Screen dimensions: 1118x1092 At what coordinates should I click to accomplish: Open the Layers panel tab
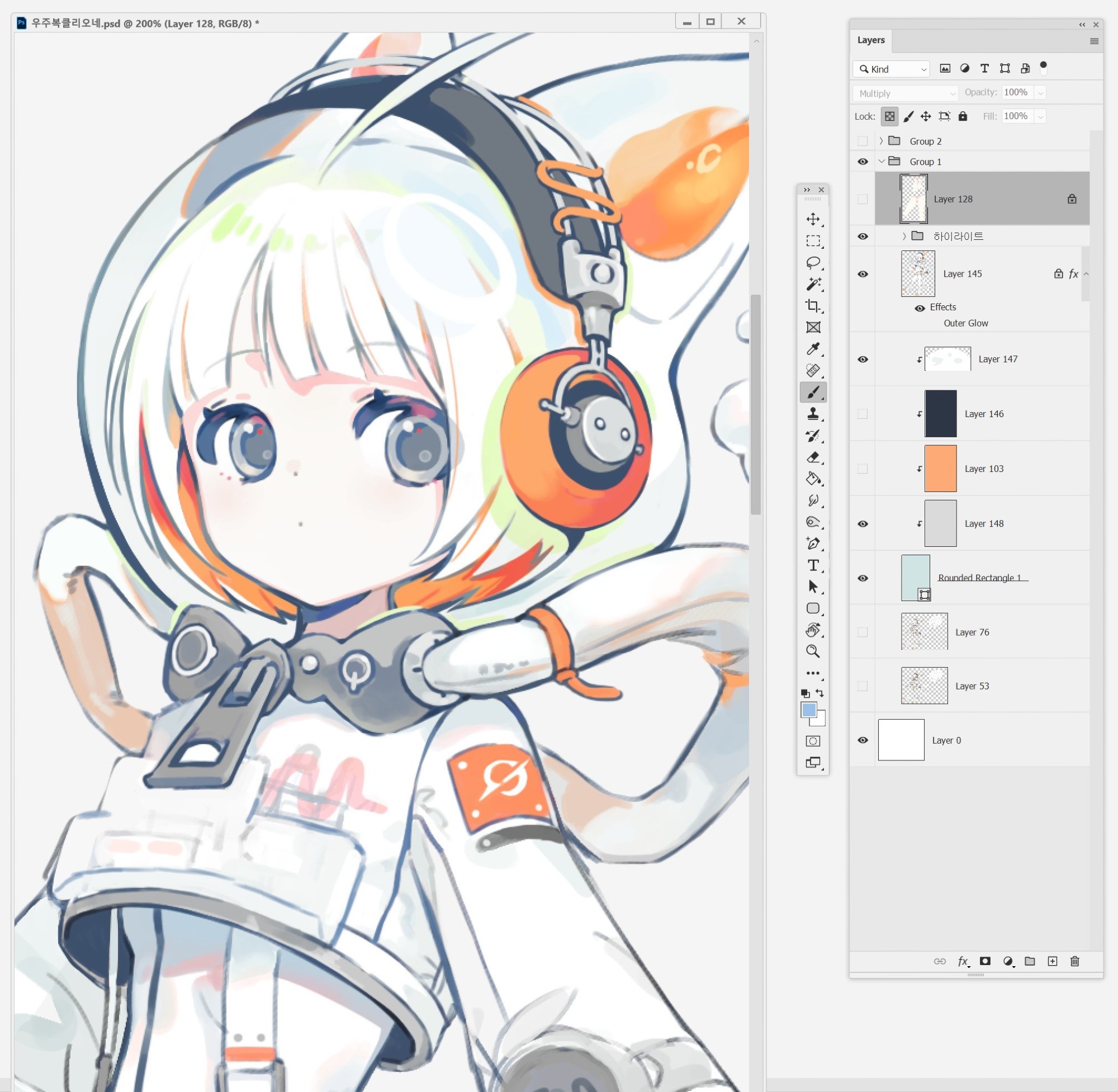tap(870, 40)
